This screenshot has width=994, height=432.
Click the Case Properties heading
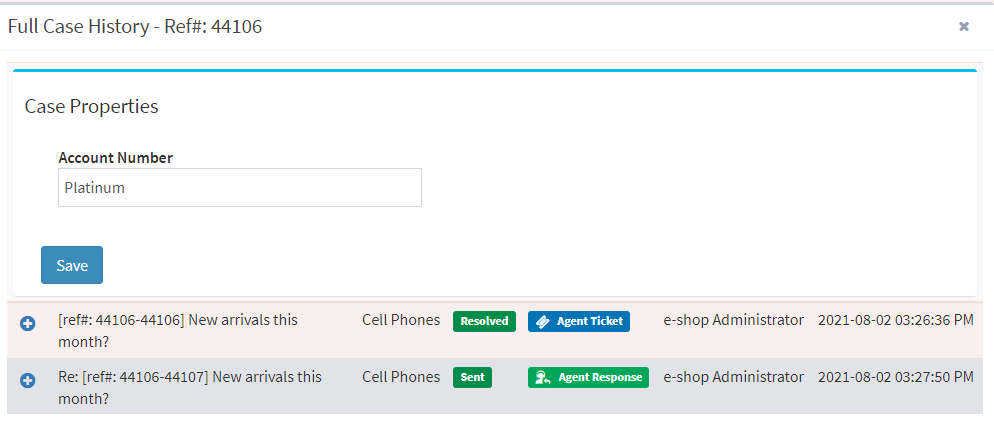pyautogui.click(x=91, y=106)
